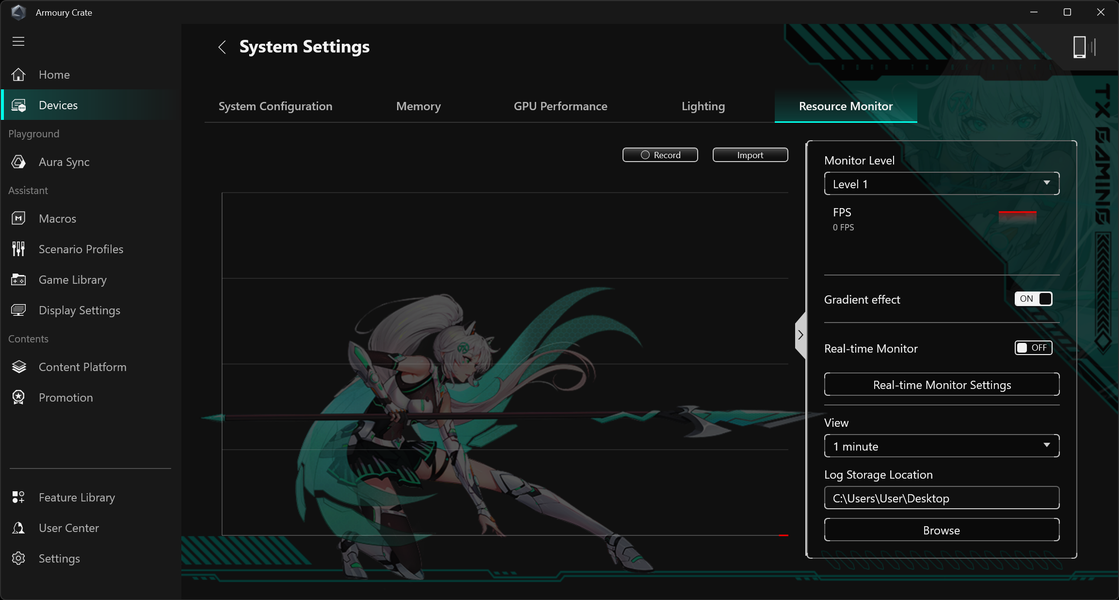Viewport: 1119px width, 600px height.
Task: Switch to the GPU Performance tab
Action: (560, 106)
